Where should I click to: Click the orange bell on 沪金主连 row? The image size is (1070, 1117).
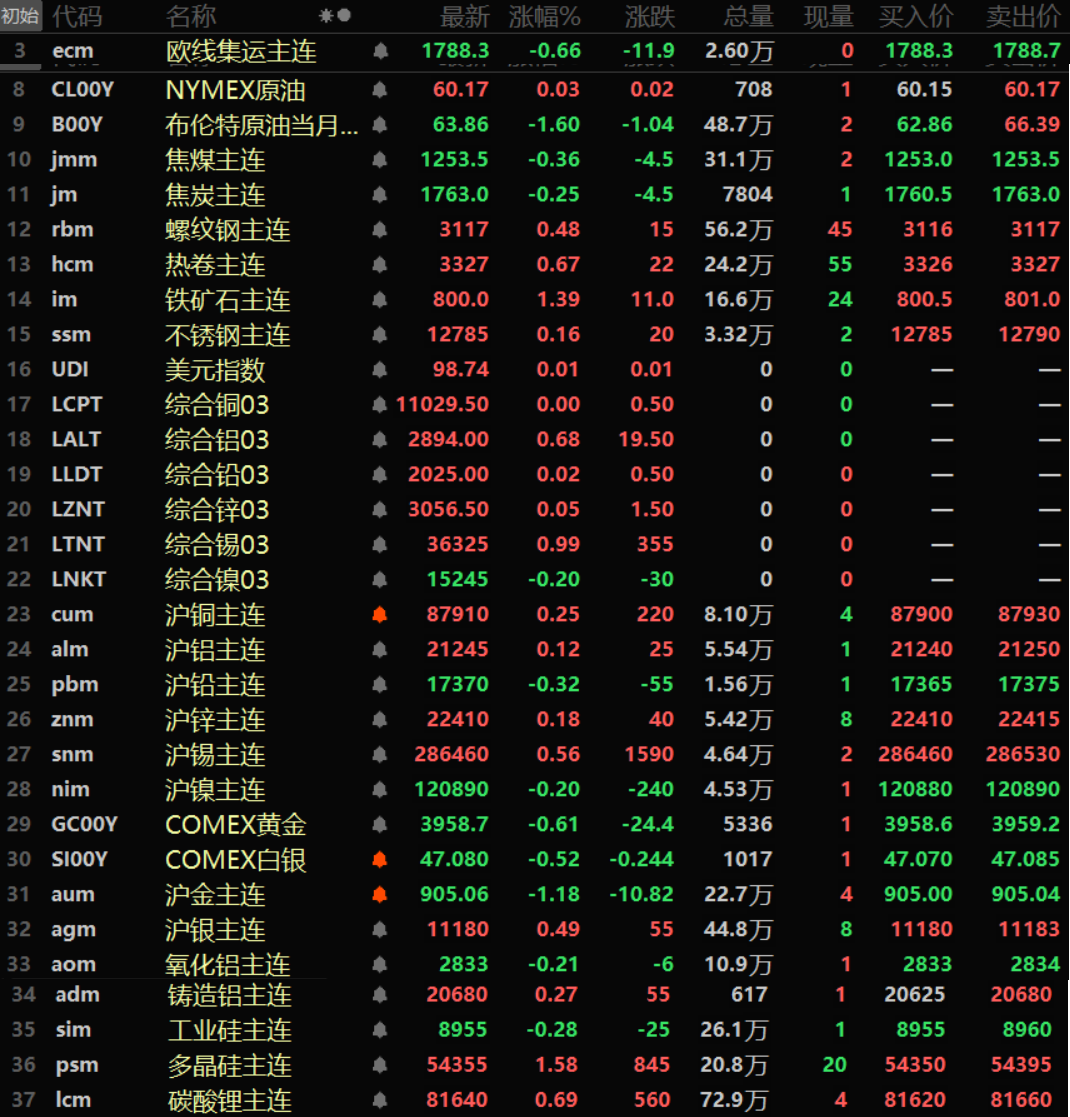point(380,895)
